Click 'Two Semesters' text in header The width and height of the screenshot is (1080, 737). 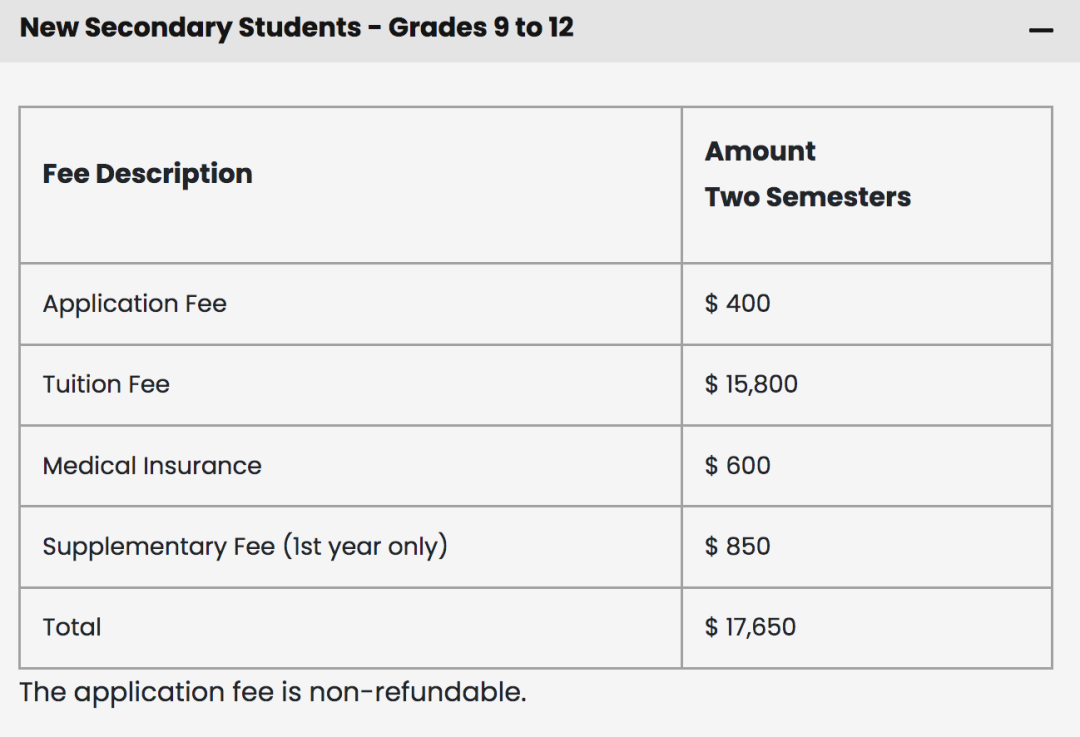click(x=807, y=197)
